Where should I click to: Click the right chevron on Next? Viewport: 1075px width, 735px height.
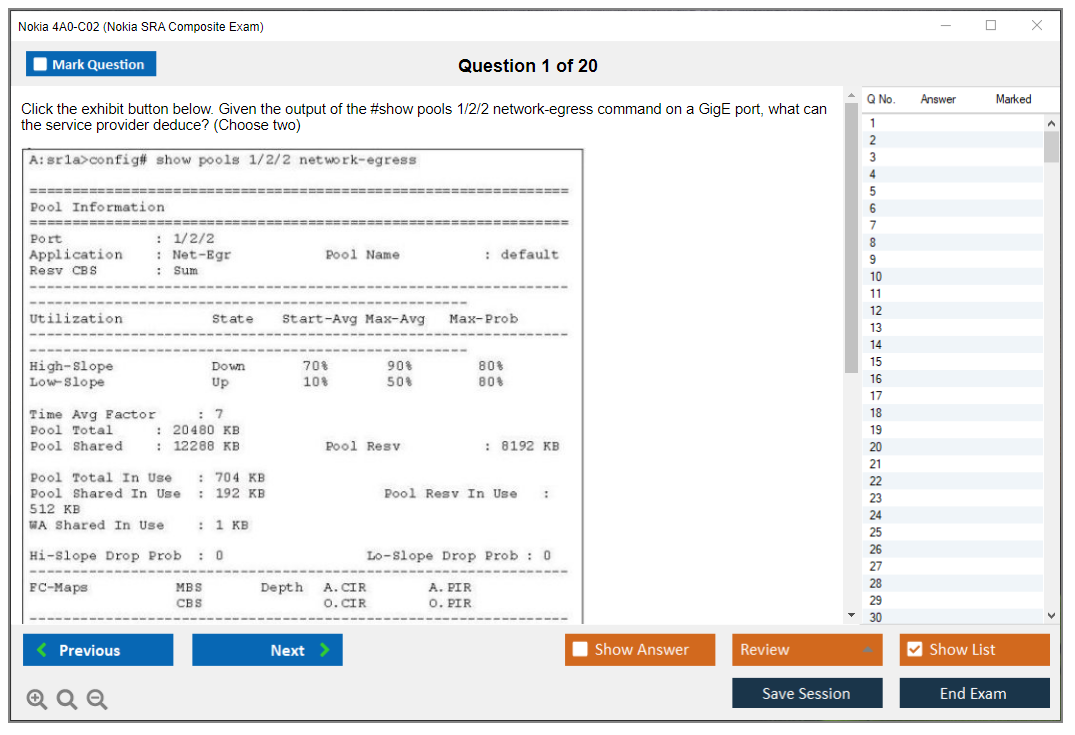click(324, 650)
